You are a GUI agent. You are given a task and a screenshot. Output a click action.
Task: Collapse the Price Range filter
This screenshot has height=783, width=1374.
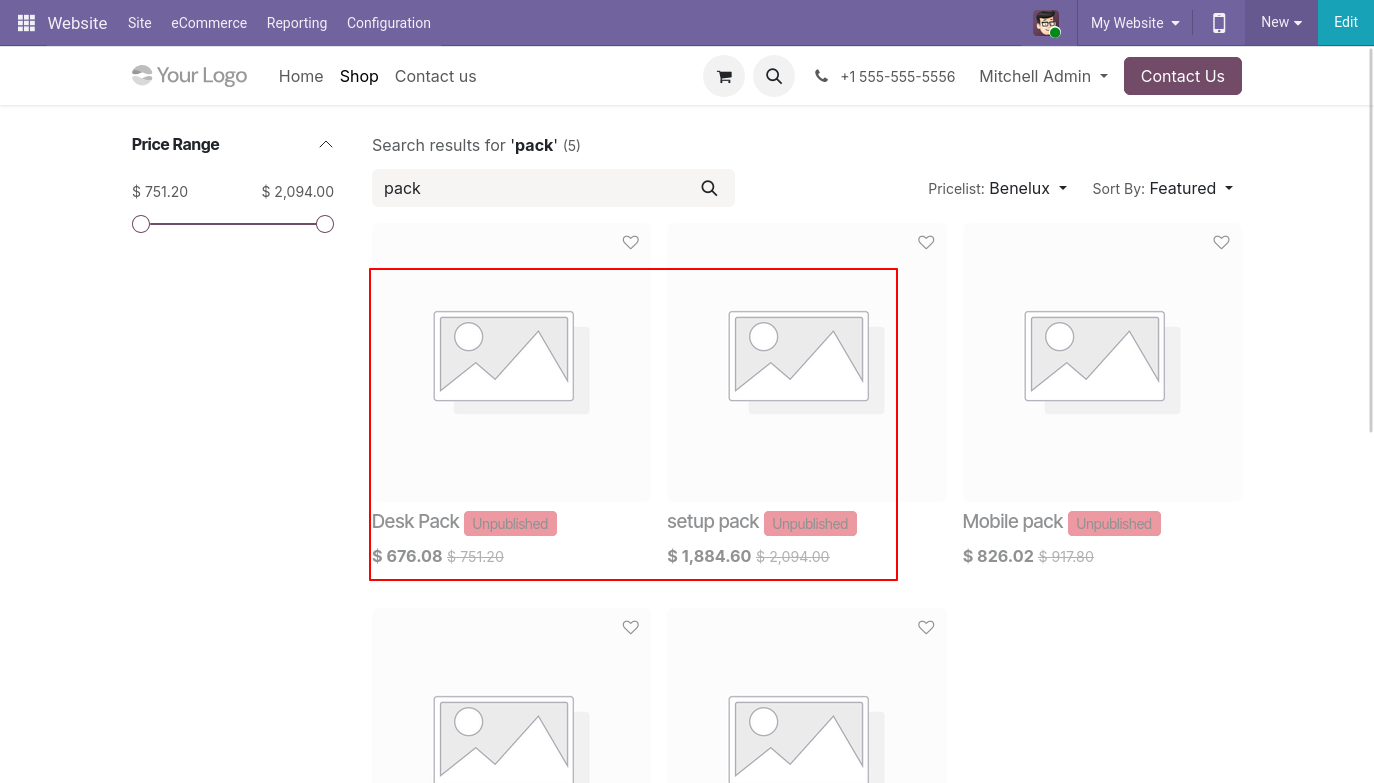point(326,145)
